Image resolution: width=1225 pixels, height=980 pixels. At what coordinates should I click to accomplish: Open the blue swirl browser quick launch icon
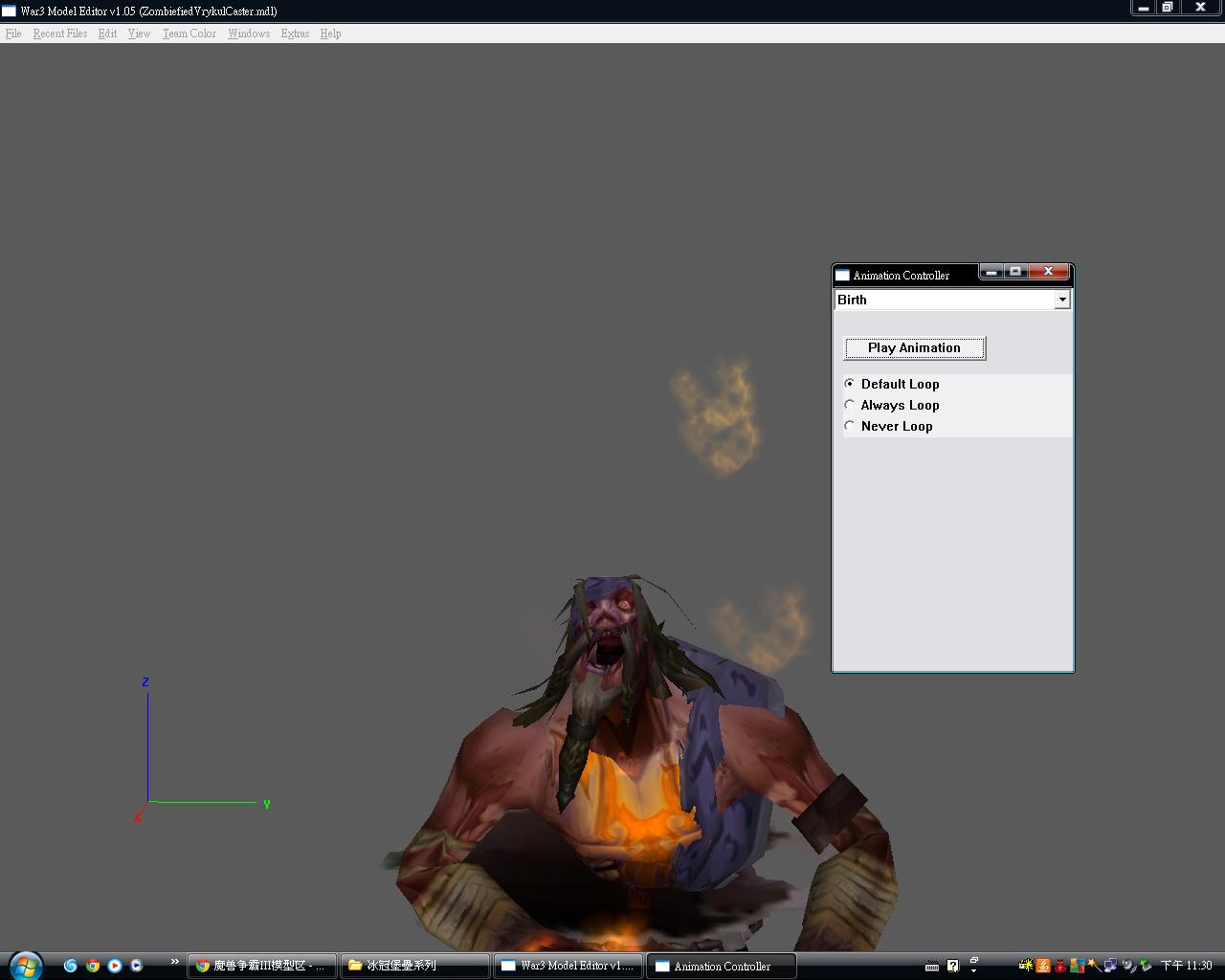pyautogui.click(x=70, y=966)
